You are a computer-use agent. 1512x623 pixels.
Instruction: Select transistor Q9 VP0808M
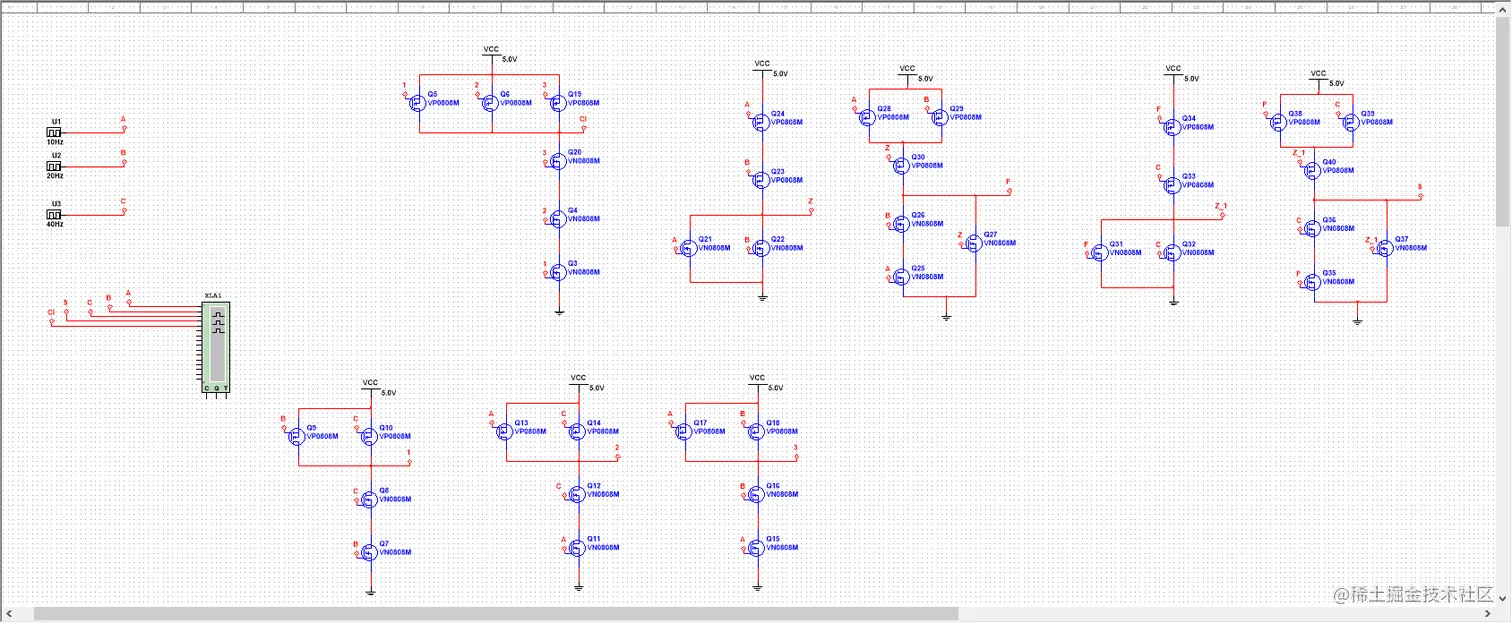[x=296, y=433]
